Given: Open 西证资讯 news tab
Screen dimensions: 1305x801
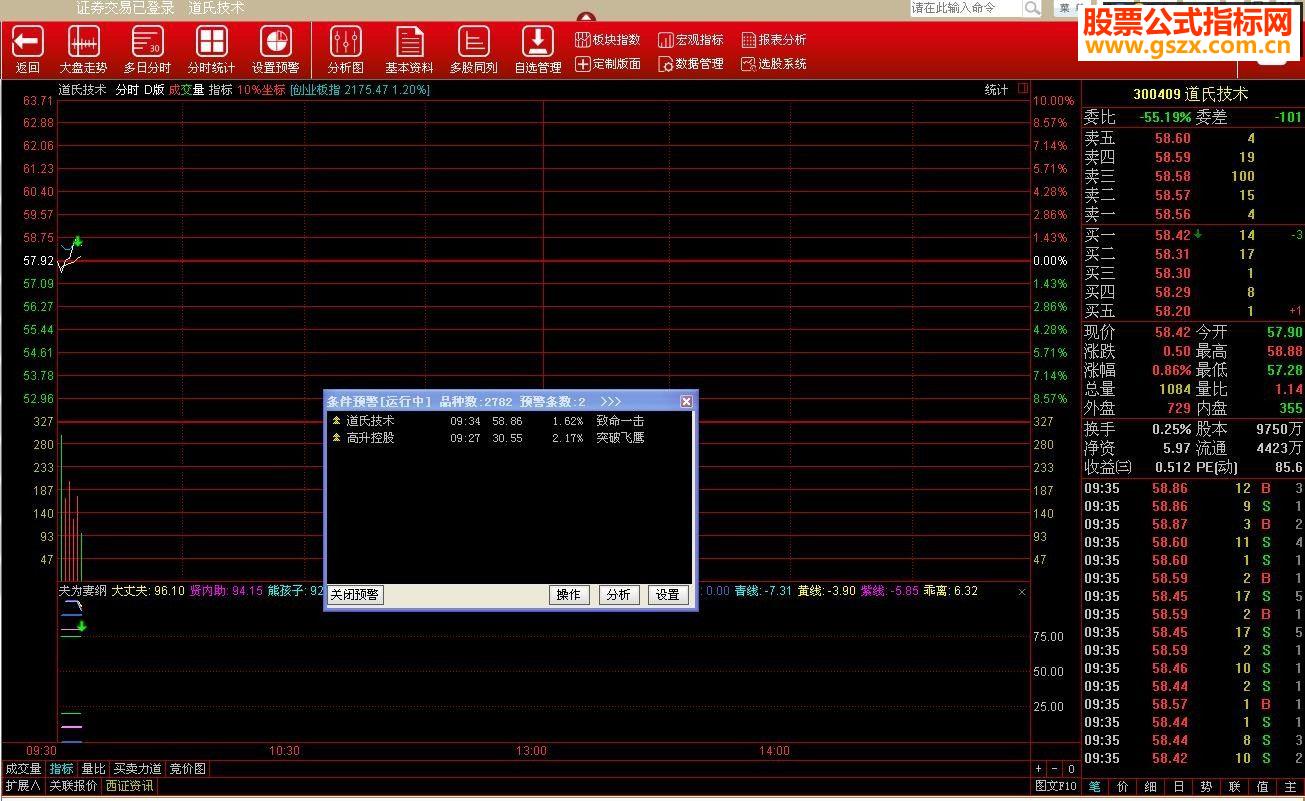Looking at the screenshot, I should coord(130,786).
